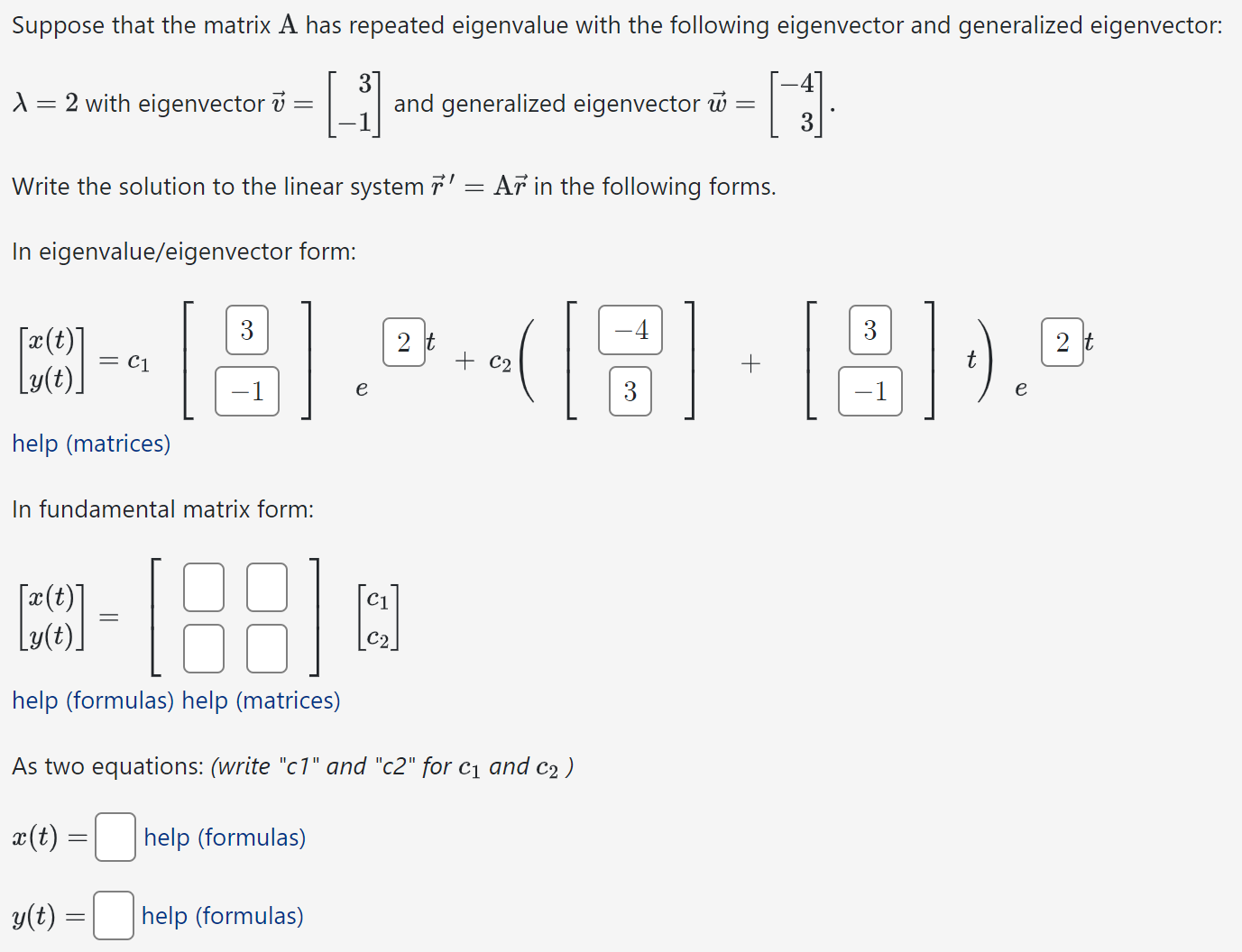Select the "2" exponent box after the first e
Image resolution: width=1242 pixels, height=952 pixels.
pyautogui.click(x=403, y=343)
